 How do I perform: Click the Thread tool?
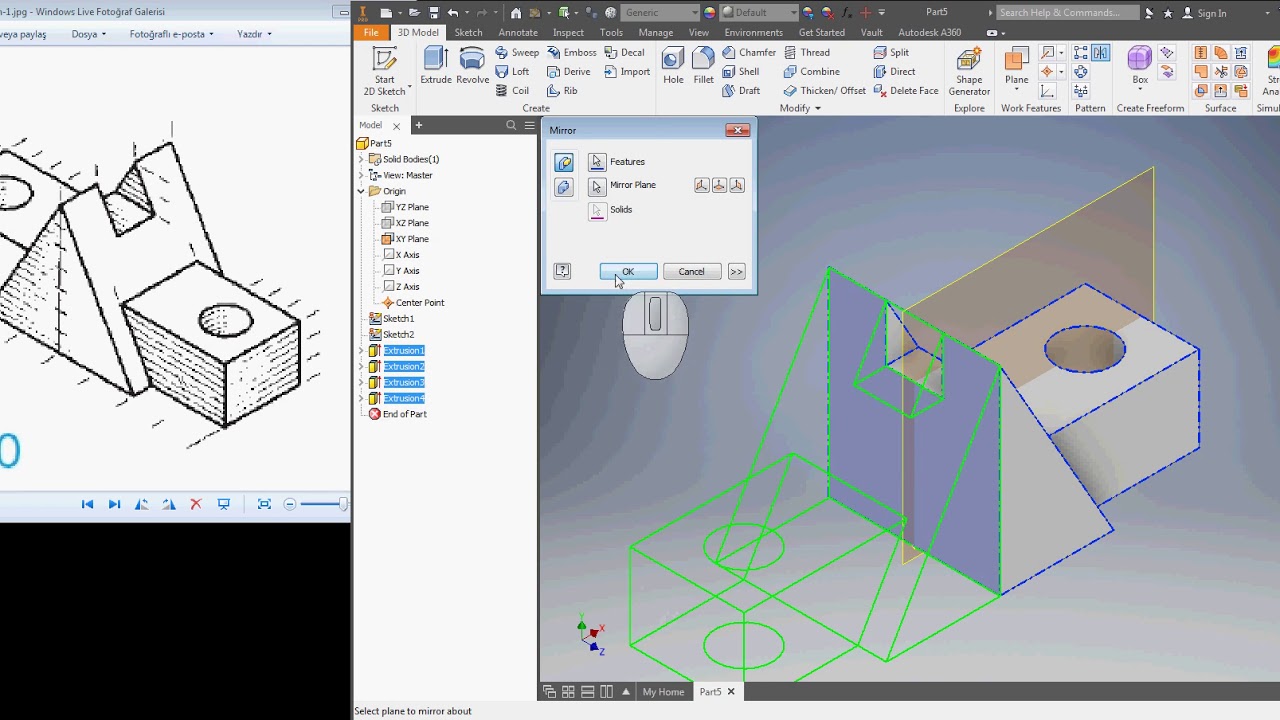point(807,53)
